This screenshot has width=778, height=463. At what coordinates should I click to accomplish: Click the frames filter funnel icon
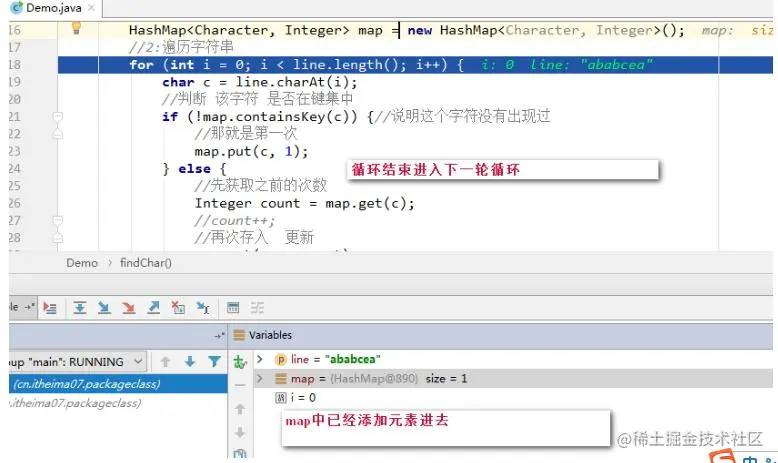(x=214, y=362)
